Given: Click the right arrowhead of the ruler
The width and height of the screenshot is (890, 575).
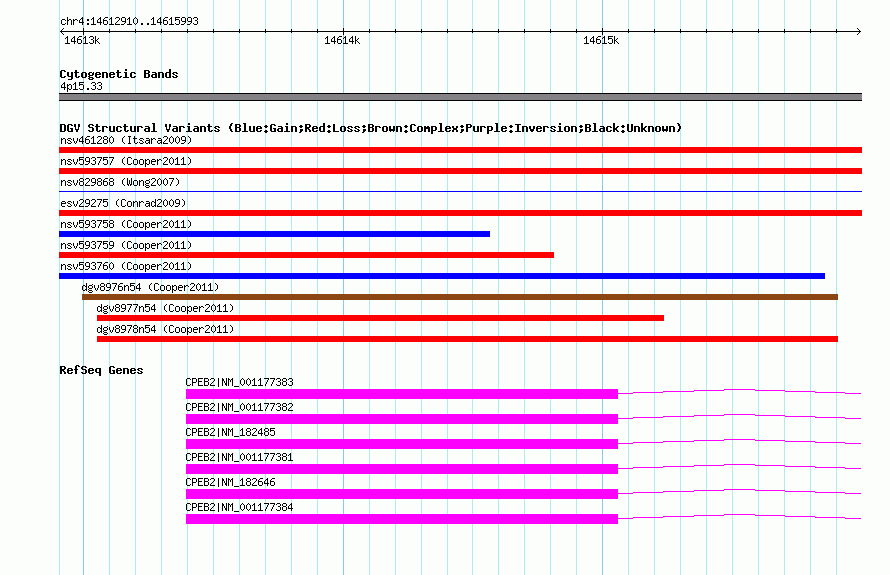Looking at the screenshot, I should point(859,31).
